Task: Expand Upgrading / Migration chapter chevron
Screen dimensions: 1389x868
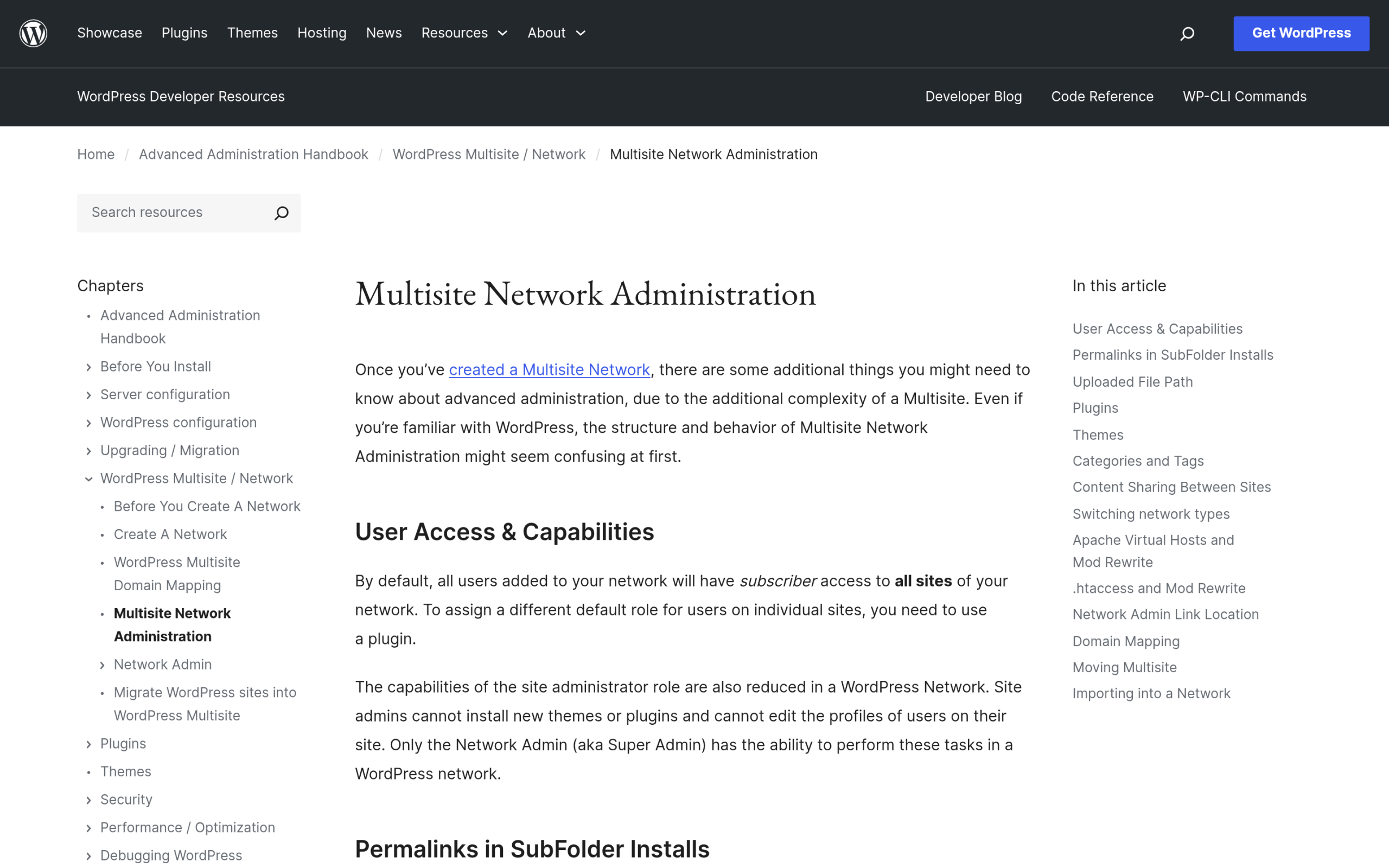Action: 88,451
